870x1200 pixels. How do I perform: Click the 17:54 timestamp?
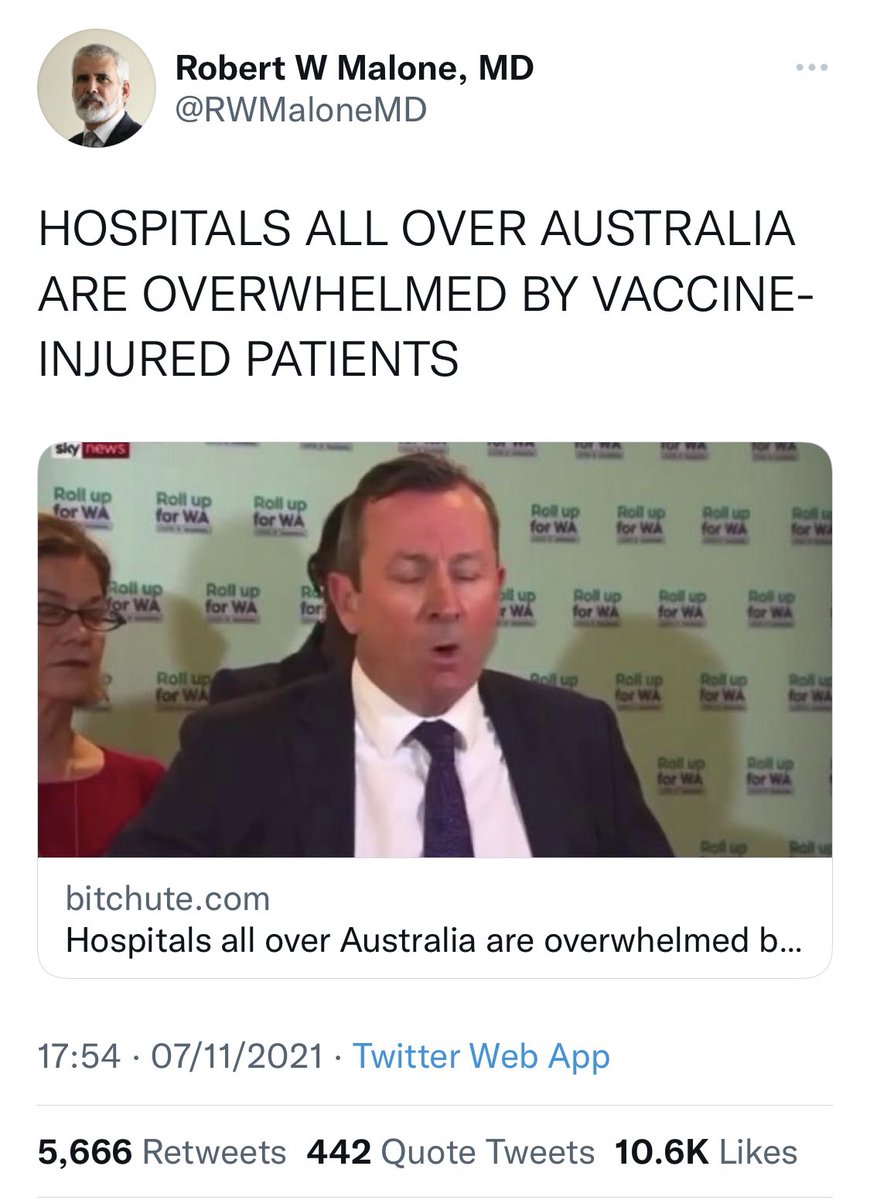coord(76,1057)
